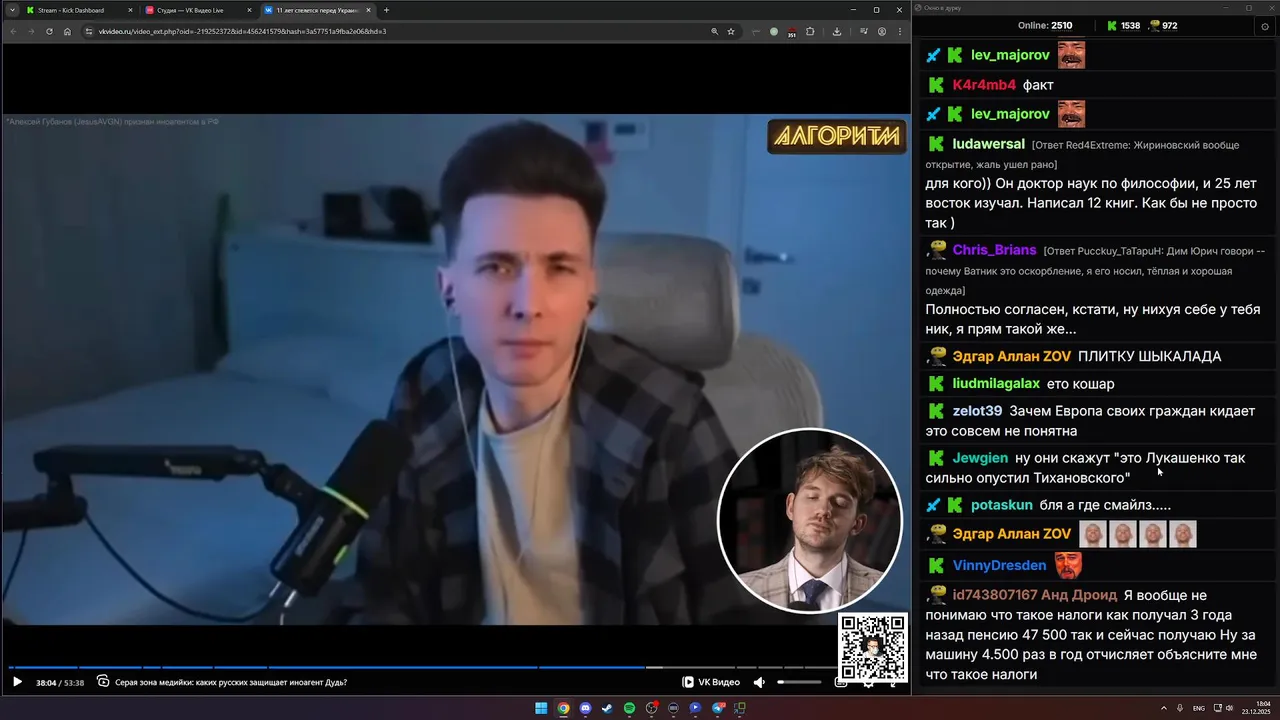Open Steam from the taskbar

(x=607, y=708)
